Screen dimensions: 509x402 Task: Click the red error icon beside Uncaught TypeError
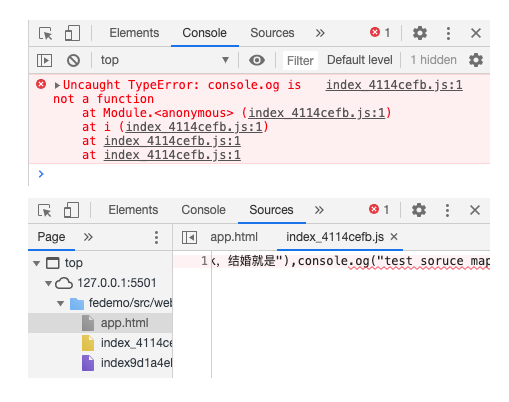[x=41, y=84]
